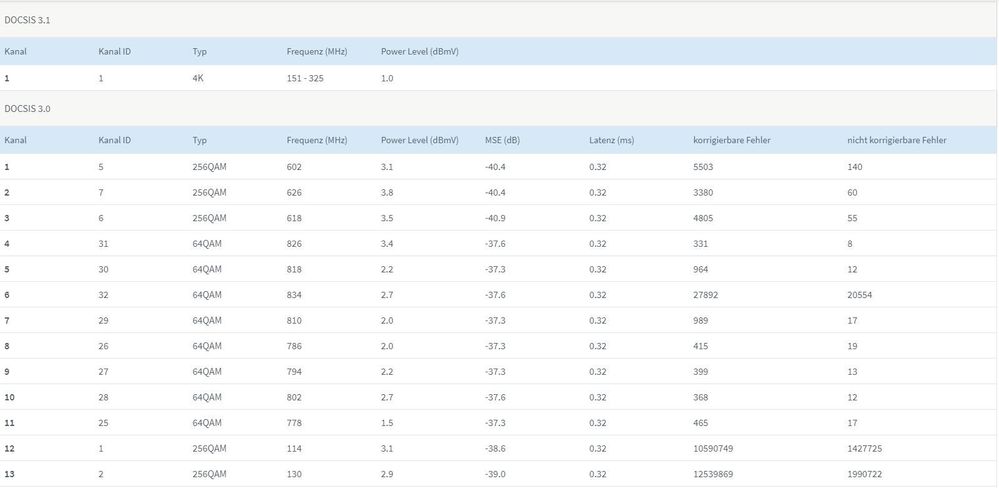Viewport: 999px width, 488px height.
Task: Click power level value 2.9
Action: [387, 474]
